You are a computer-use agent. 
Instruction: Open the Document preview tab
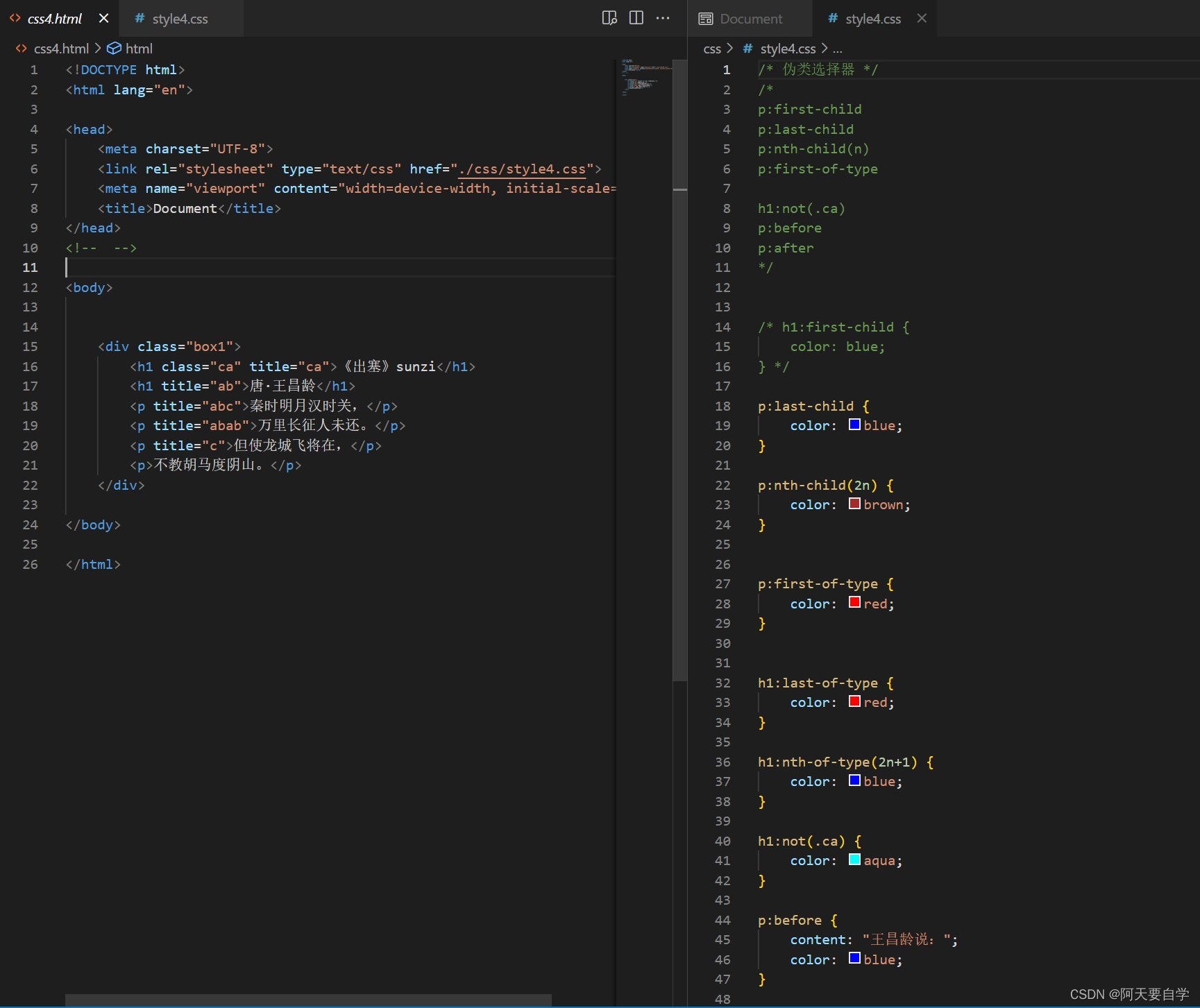(751, 19)
